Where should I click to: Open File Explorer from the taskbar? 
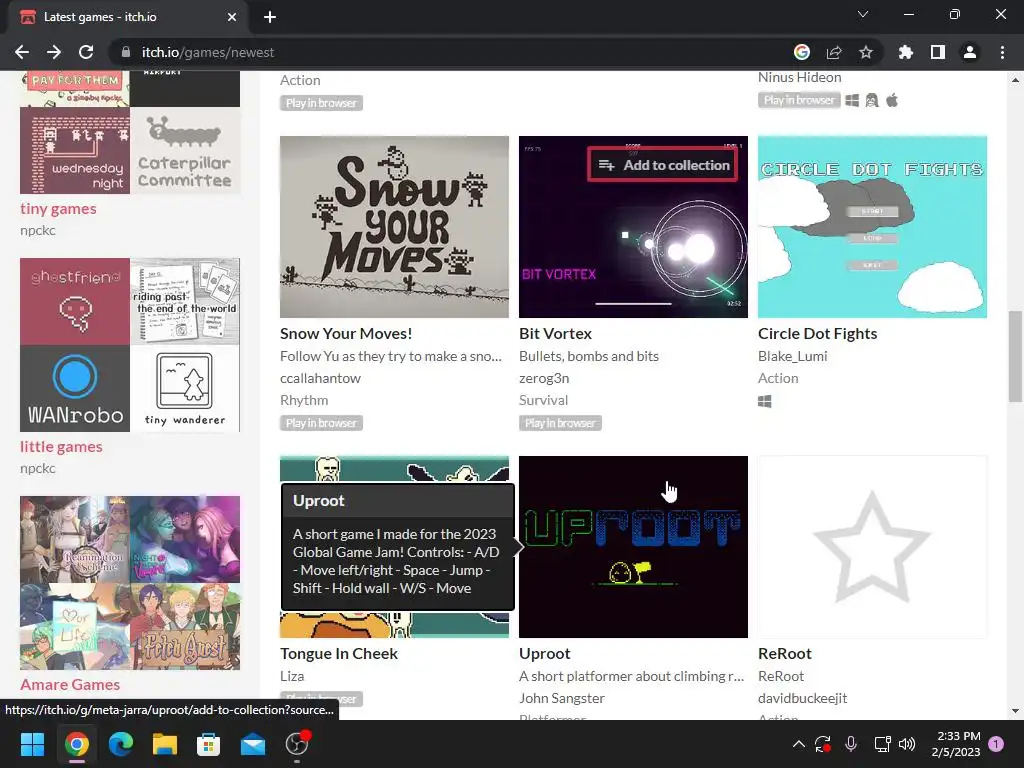pyautogui.click(x=165, y=744)
